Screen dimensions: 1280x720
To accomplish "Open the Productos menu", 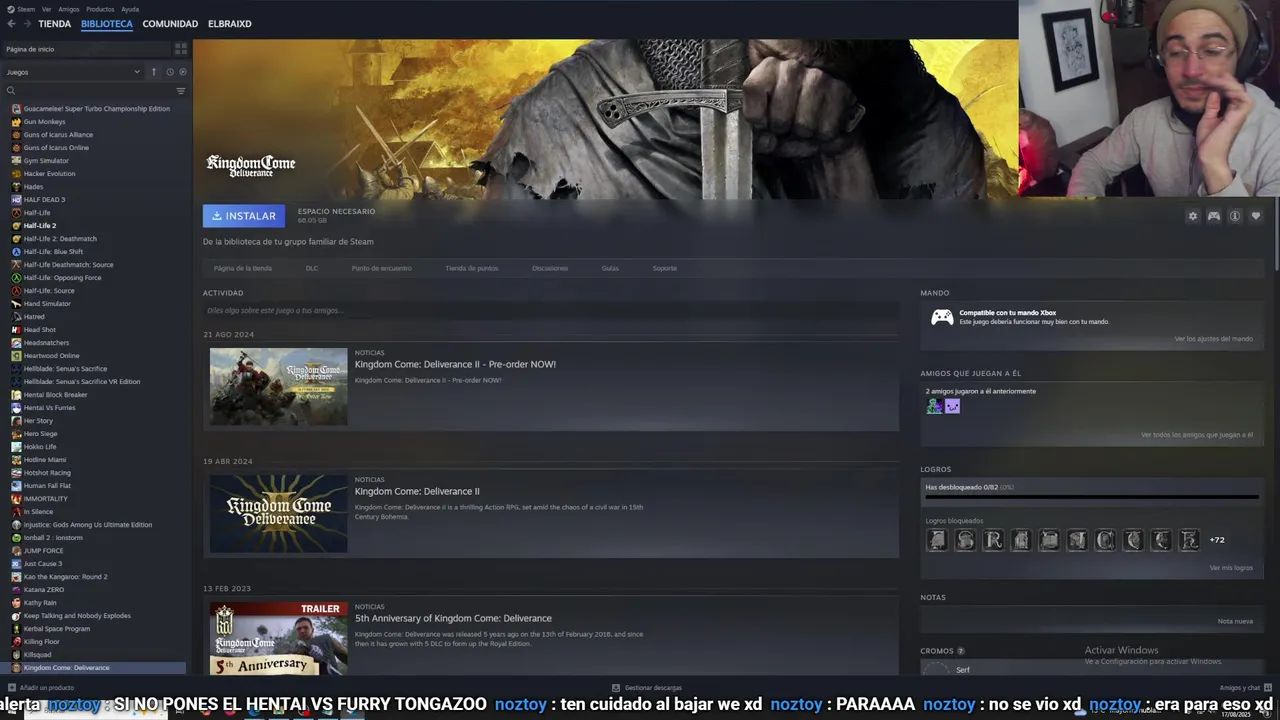I will pos(100,9).
